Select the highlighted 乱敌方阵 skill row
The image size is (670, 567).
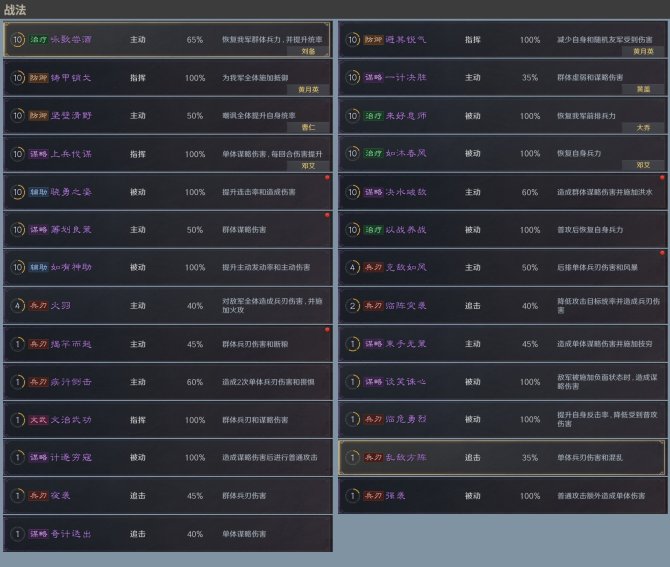pos(502,458)
